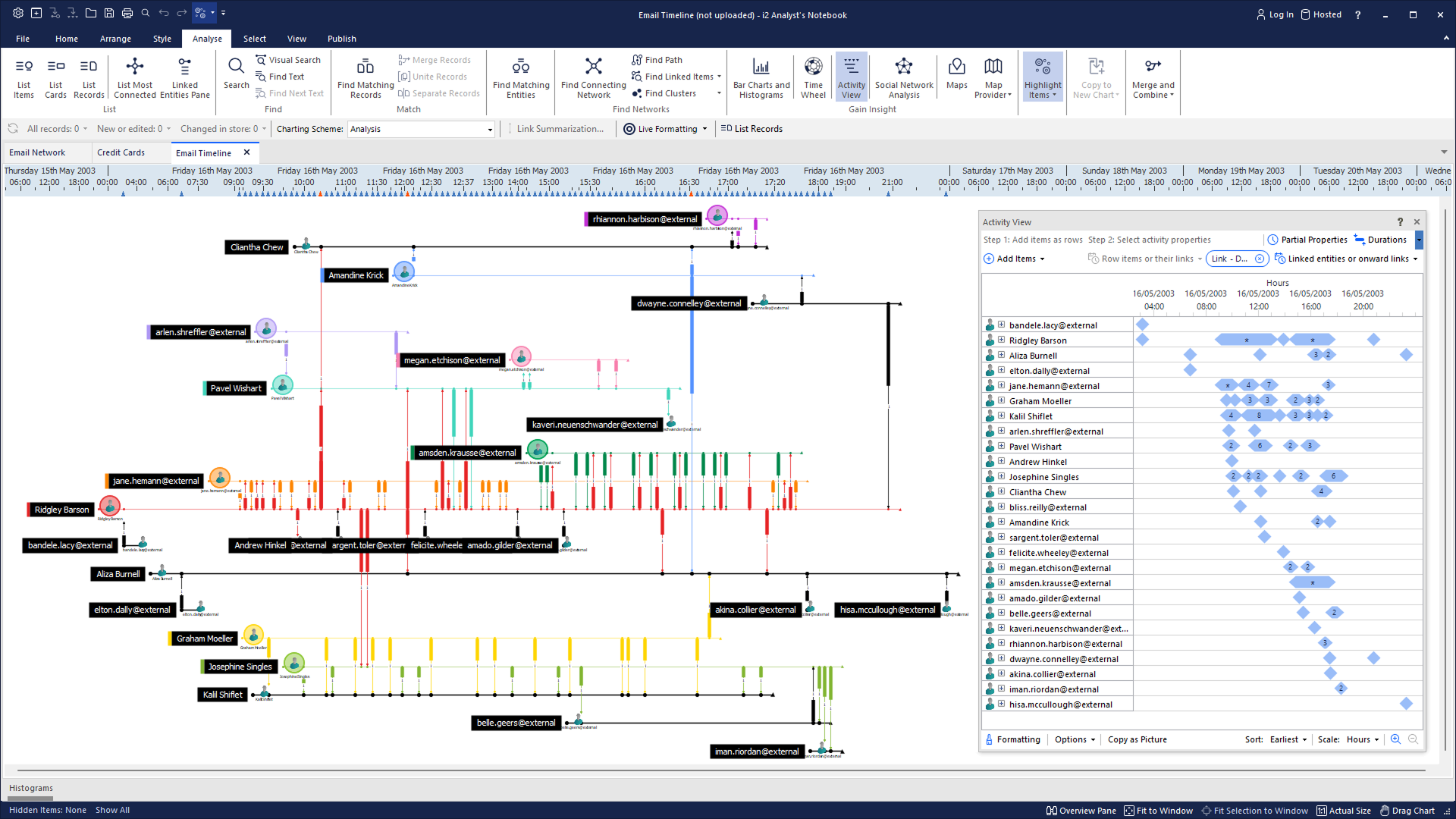1456x819 pixels.
Task: Toggle the Durations option
Action: click(x=1380, y=240)
